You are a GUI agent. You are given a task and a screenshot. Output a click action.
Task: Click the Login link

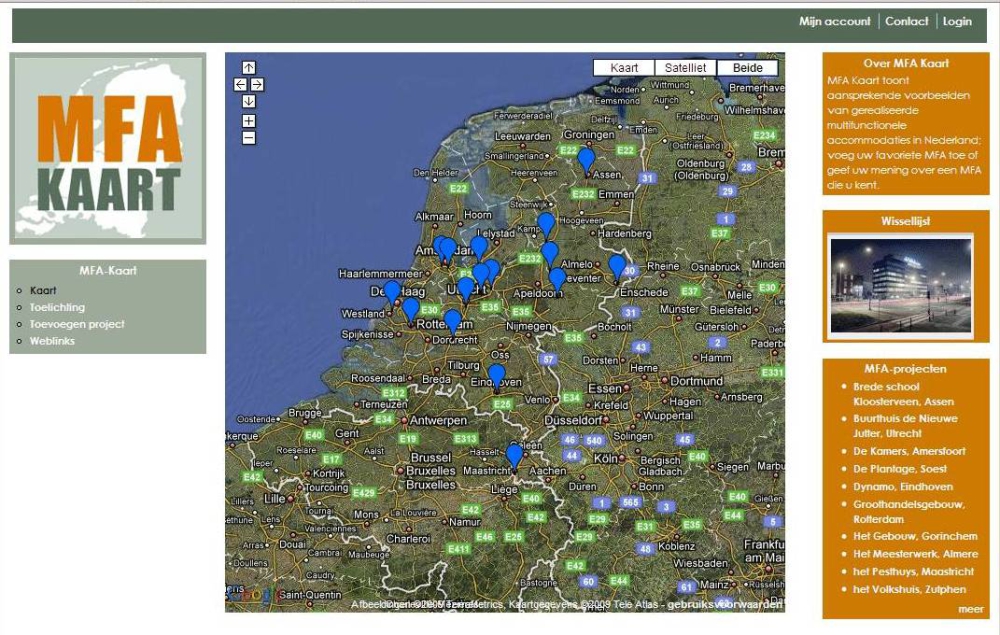point(957,22)
